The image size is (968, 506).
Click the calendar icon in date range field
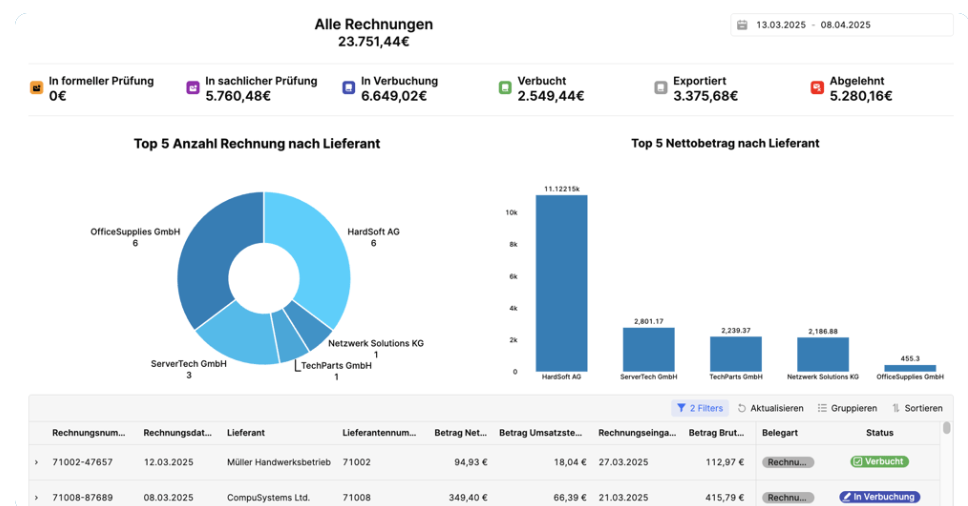(x=742, y=25)
